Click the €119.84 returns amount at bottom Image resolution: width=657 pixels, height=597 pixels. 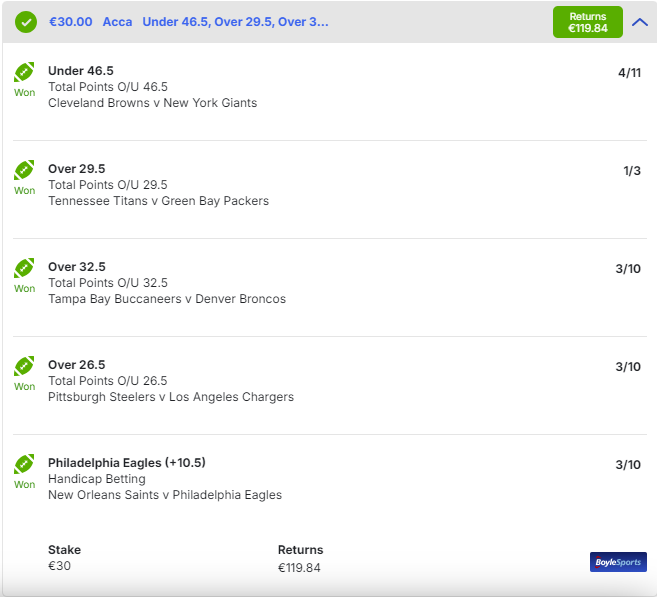(299, 568)
